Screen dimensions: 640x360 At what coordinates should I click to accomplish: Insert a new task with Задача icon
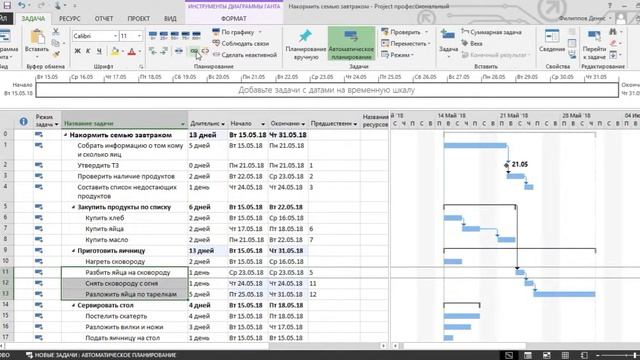click(x=448, y=42)
